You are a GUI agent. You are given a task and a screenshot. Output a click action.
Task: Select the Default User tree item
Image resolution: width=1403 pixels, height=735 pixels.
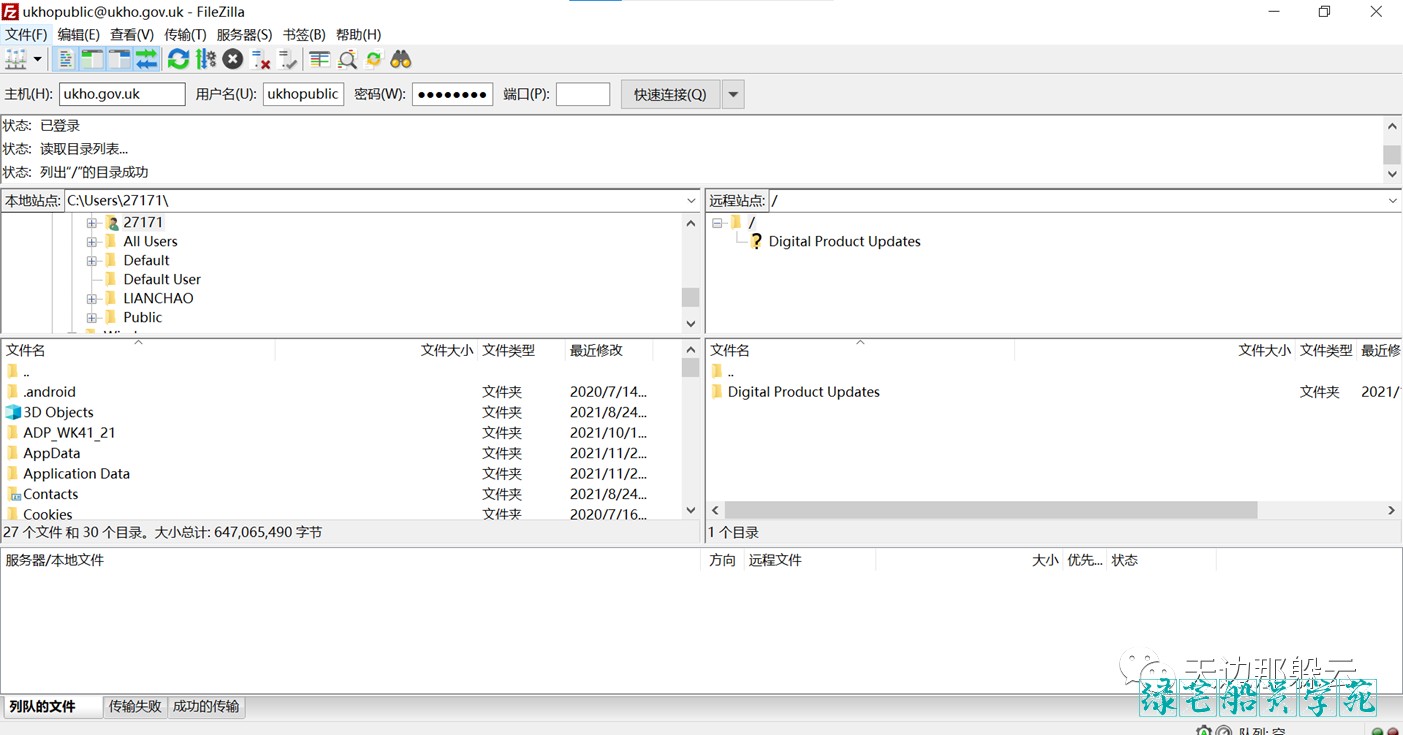(162, 279)
